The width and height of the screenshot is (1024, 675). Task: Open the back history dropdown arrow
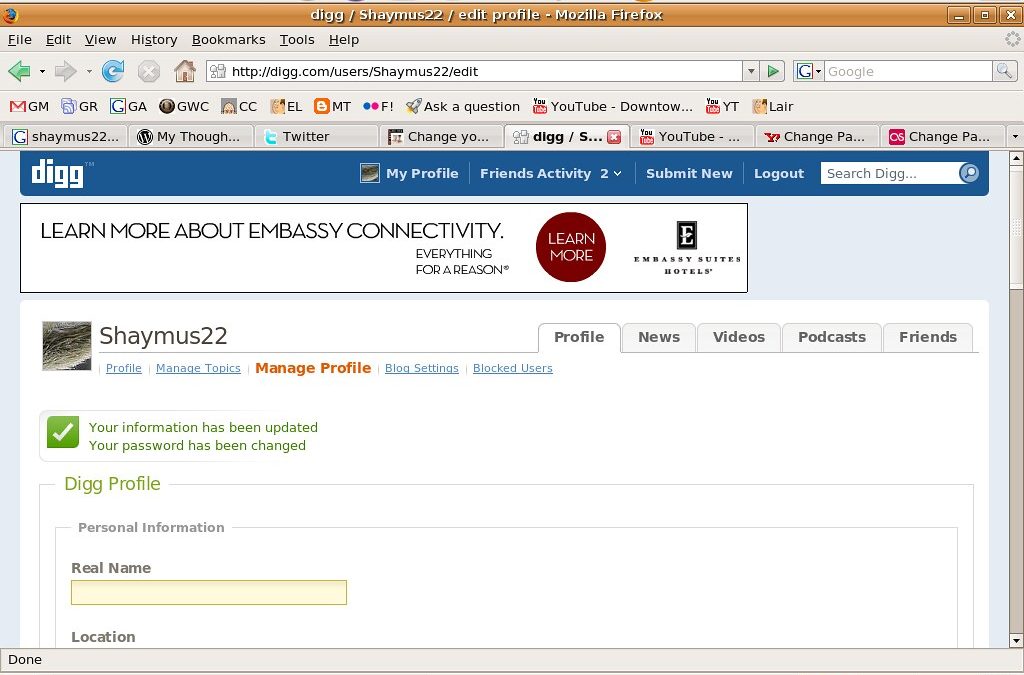pyautogui.click(x=42, y=71)
